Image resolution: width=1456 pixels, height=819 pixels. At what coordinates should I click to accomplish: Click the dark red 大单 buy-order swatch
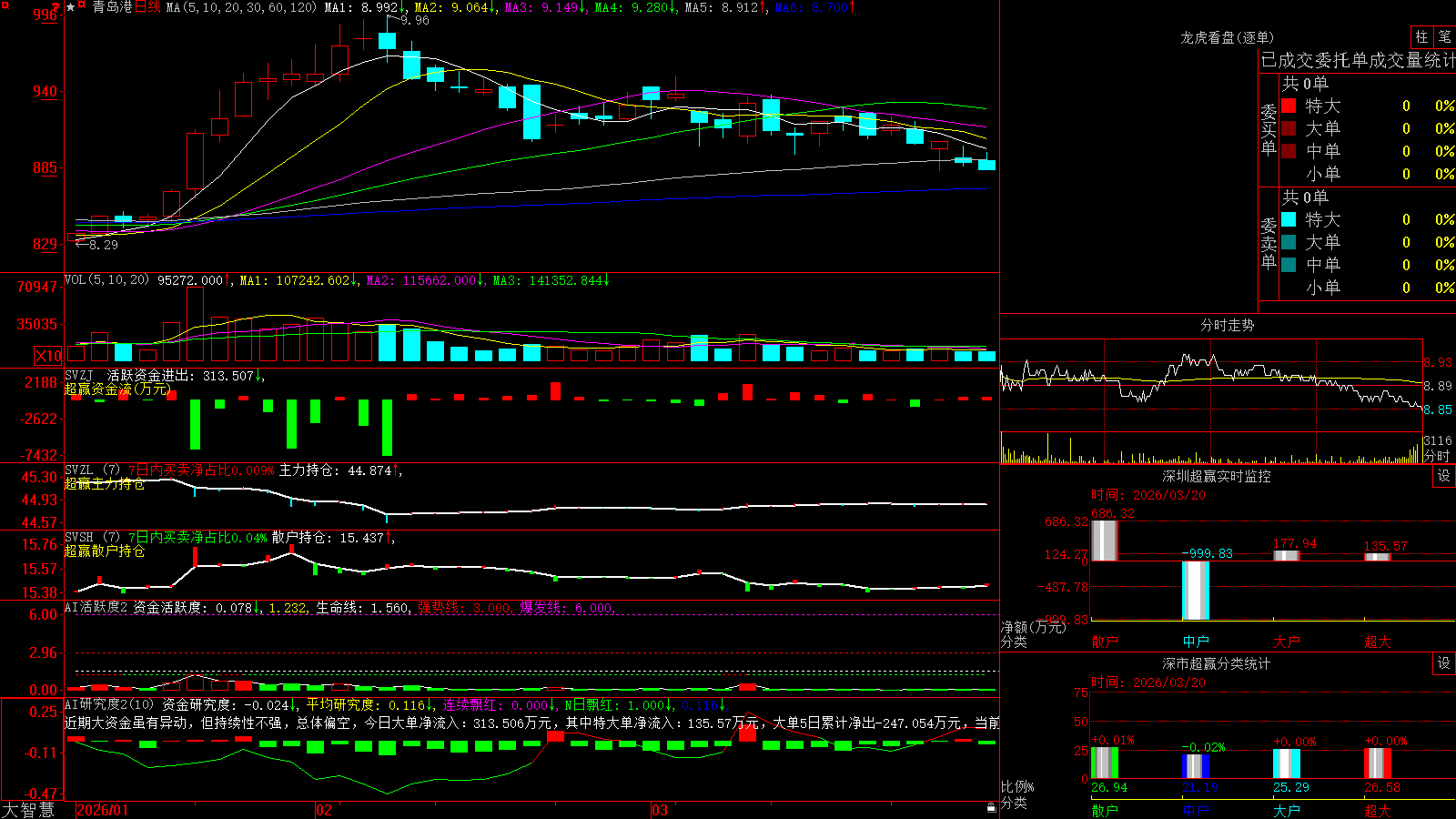[1289, 128]
